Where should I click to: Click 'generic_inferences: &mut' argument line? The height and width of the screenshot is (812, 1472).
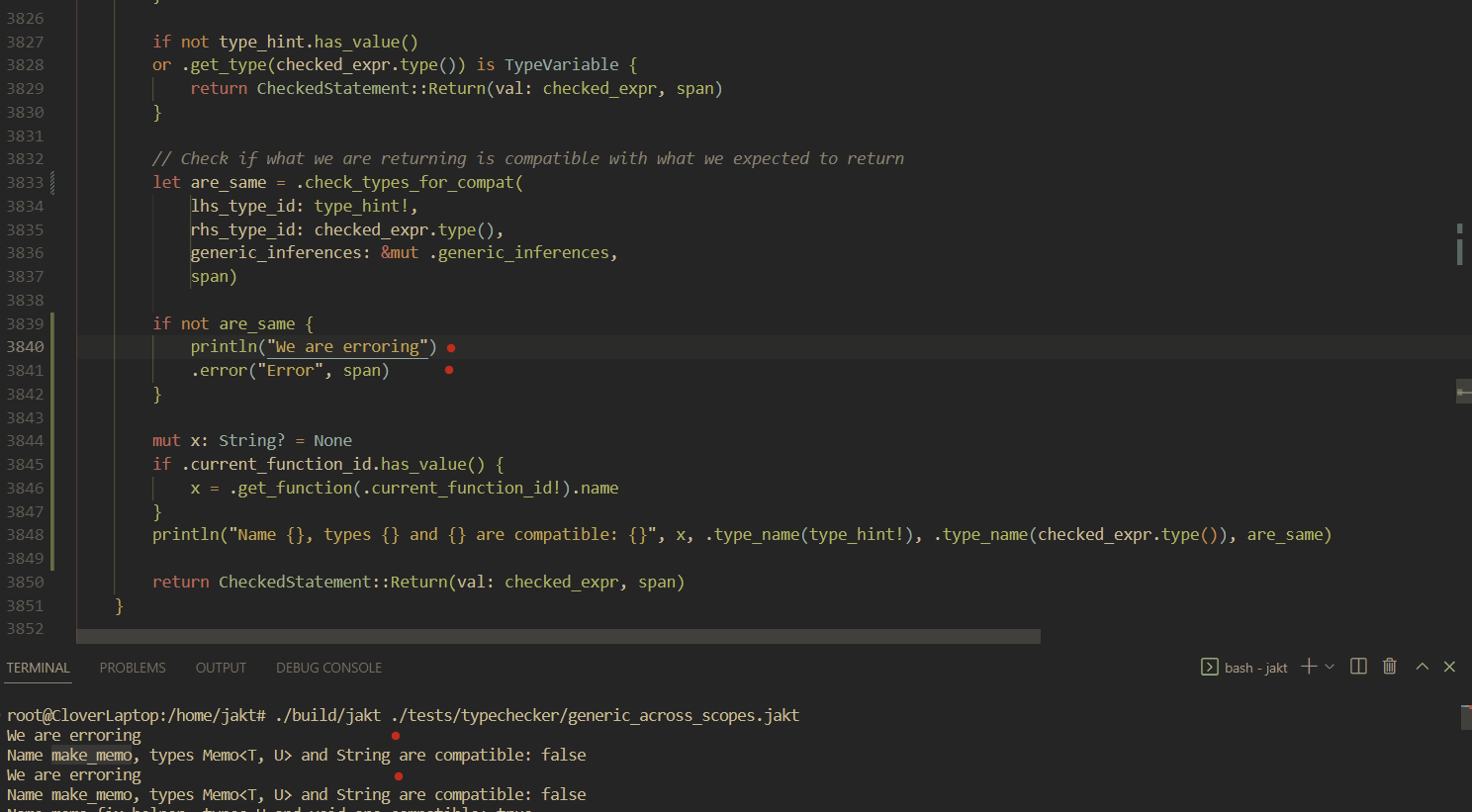pos(405,253)
